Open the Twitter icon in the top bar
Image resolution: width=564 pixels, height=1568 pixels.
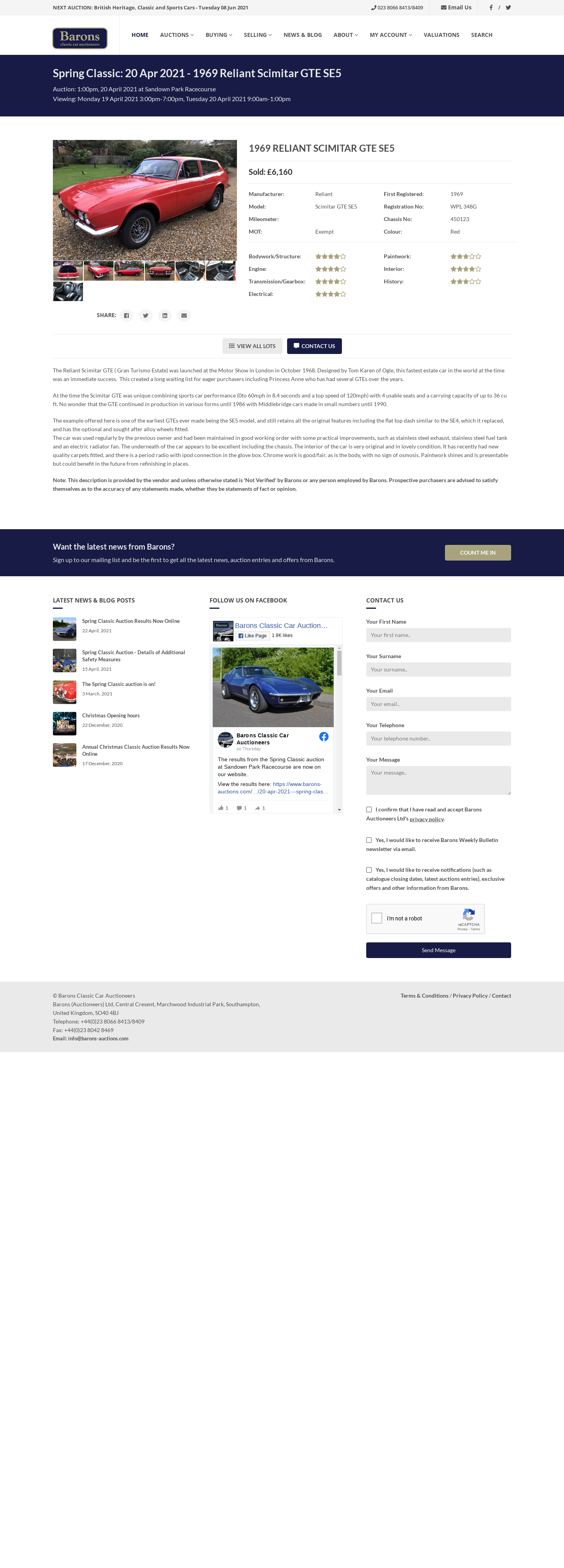point(508,8)
